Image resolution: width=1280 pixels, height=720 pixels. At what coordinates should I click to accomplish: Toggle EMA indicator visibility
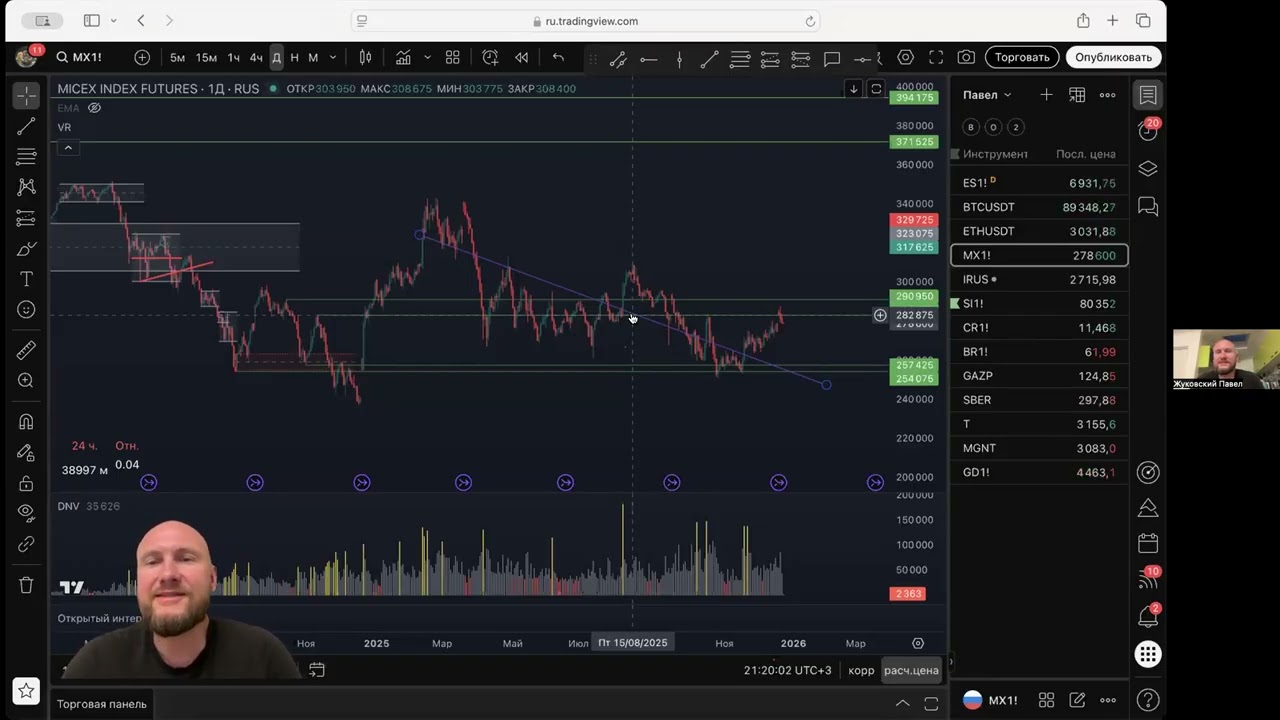click(x=95, y=108)
